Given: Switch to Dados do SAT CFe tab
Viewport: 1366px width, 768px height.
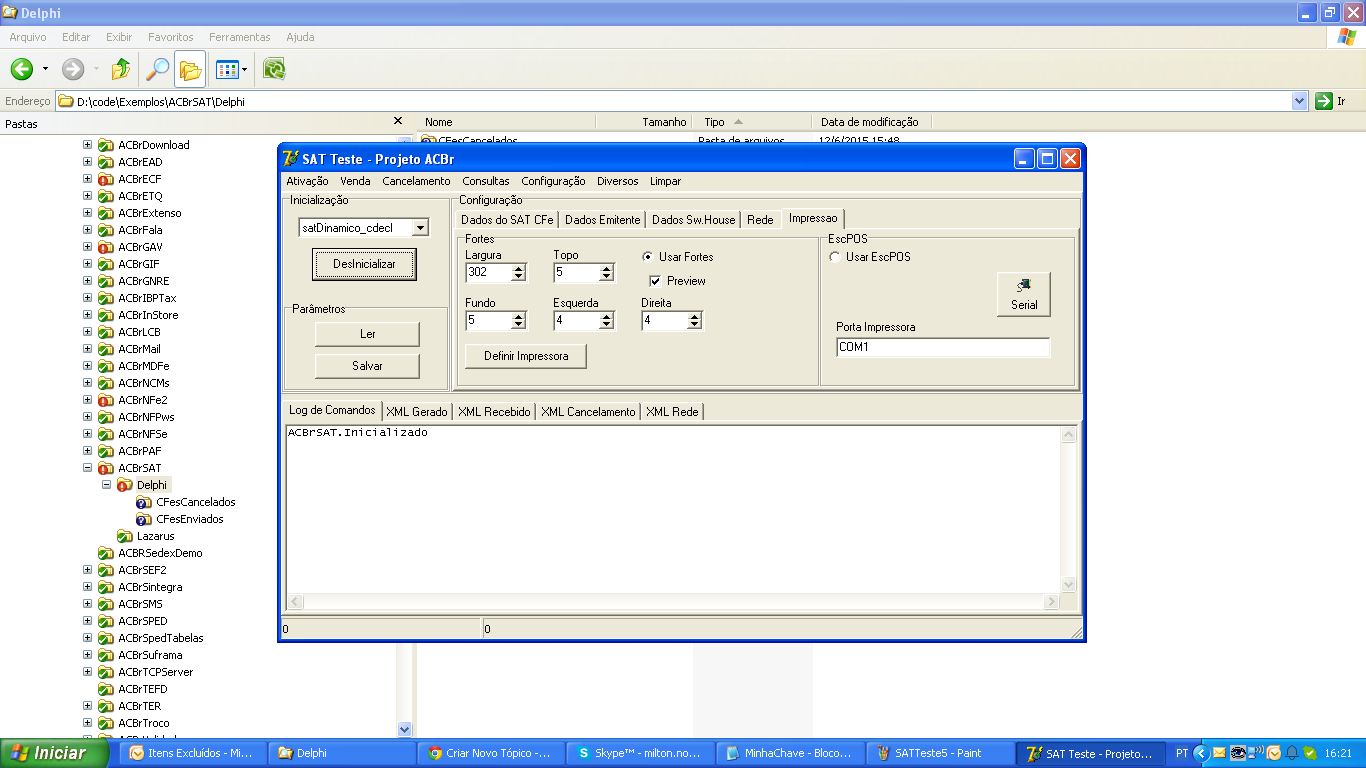Looking at the screenshot, I should 507,220.
